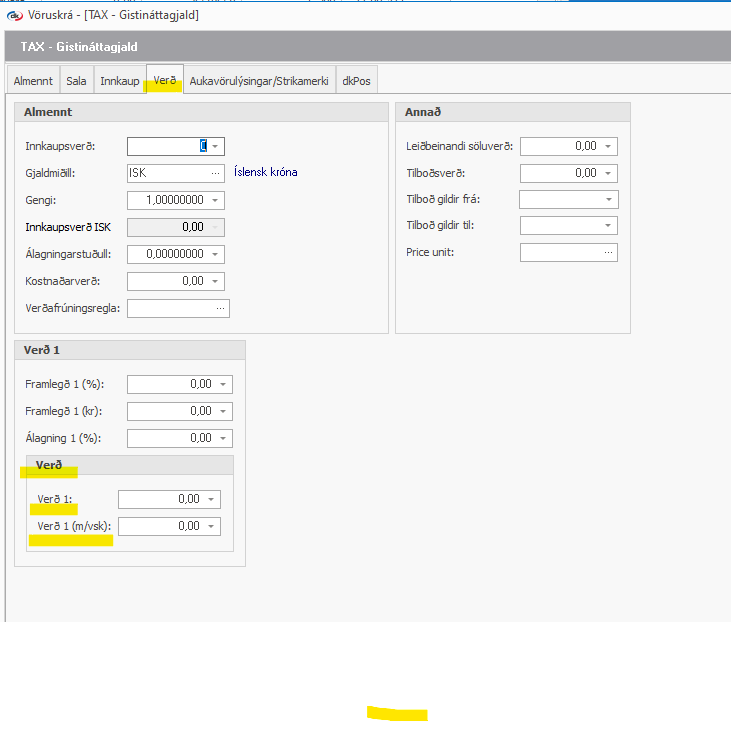731x732 pixels.
Task: Expand the Innkaupsverð dropdown arrow
Action: click(215, 146)
